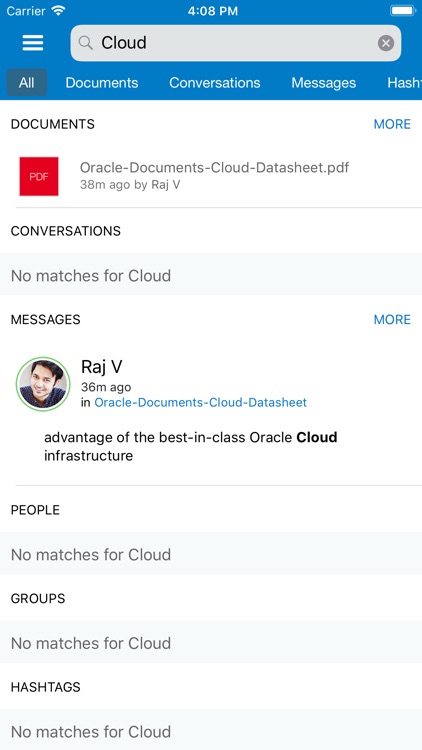Image resolution: width=422 pixels, height=750 pixels.
Task: Show MORE results under Documents
Action: pos(392,124)
